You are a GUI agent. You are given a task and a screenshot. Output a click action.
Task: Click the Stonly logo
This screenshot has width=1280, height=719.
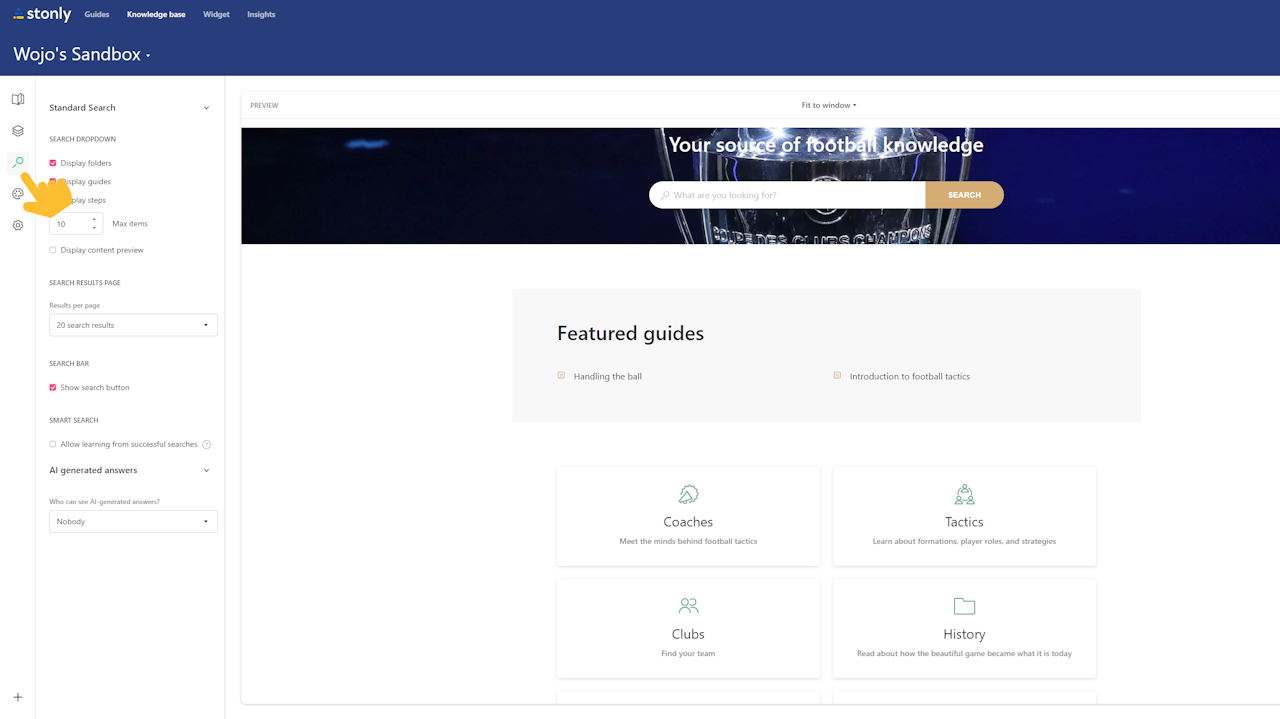click(42, 14)
